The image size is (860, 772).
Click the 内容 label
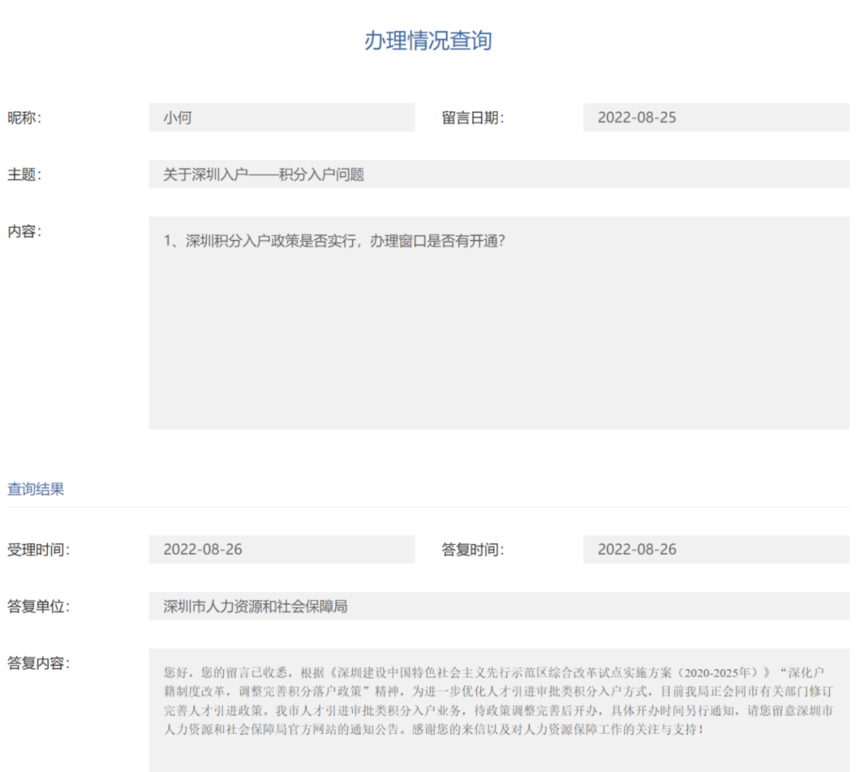(x=24, y=231)
